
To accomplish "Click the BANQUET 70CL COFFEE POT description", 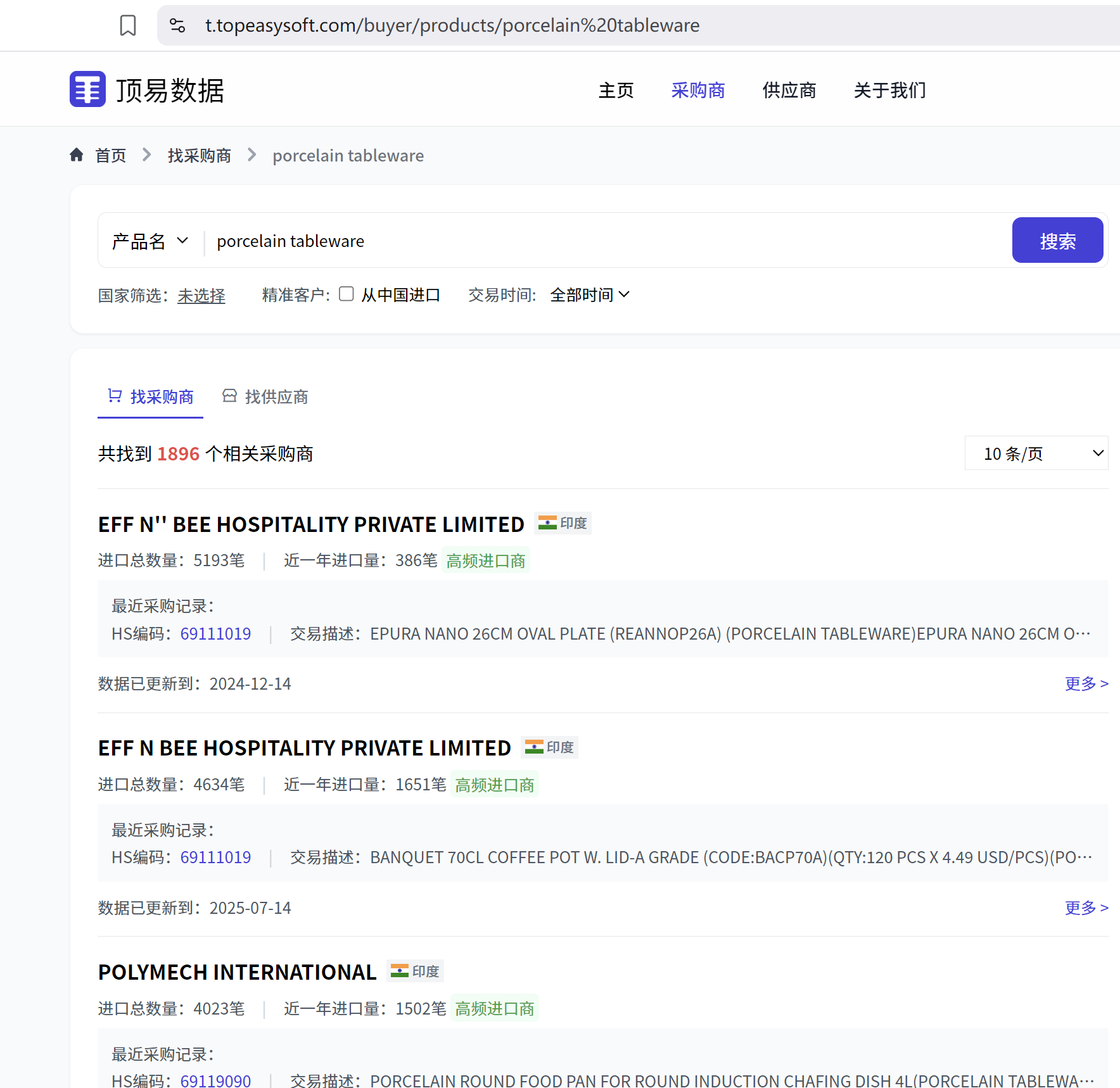I will click(732, 857).
